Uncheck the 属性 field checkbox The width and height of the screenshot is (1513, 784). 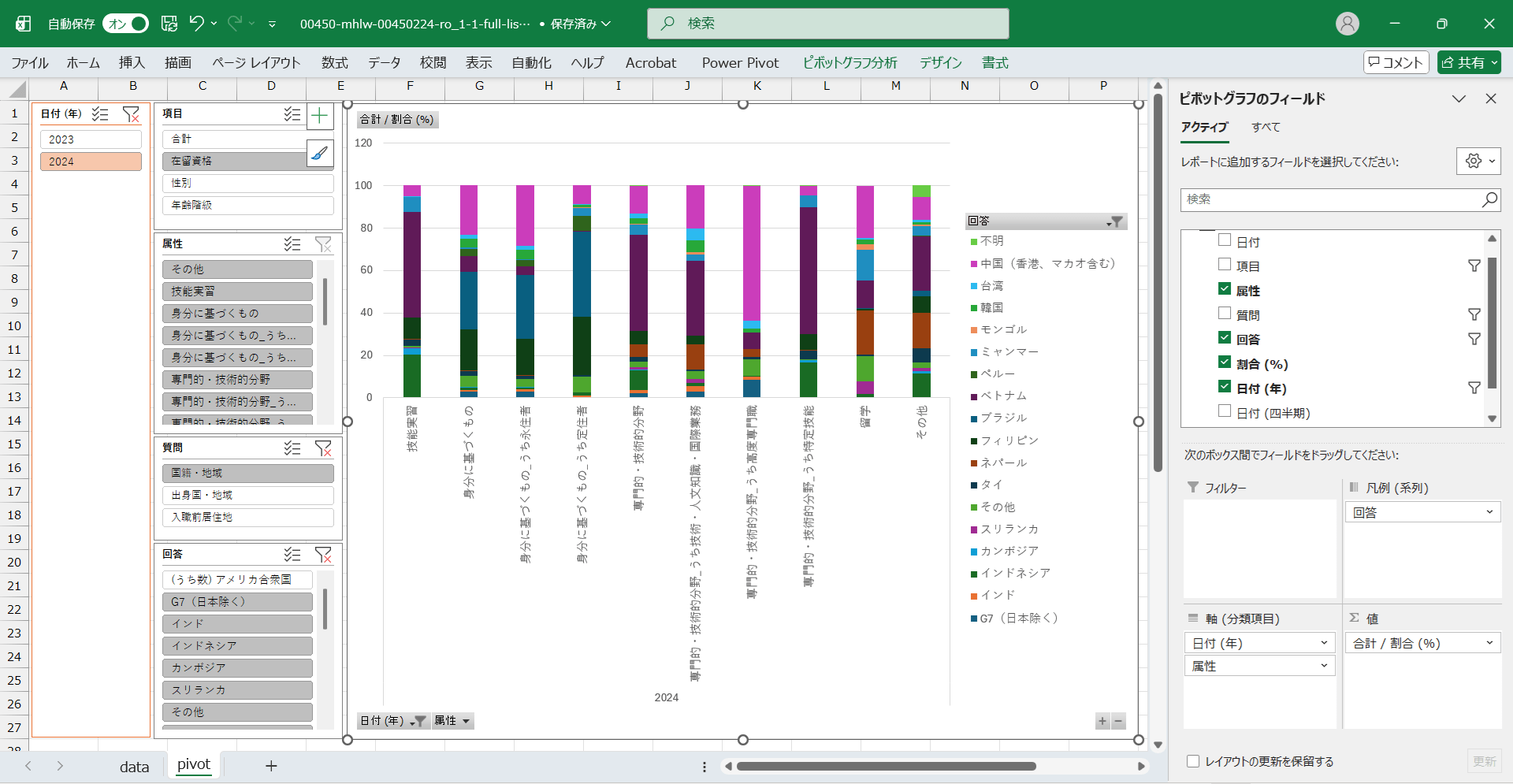pyautogui.click(x=1225, y=290)
